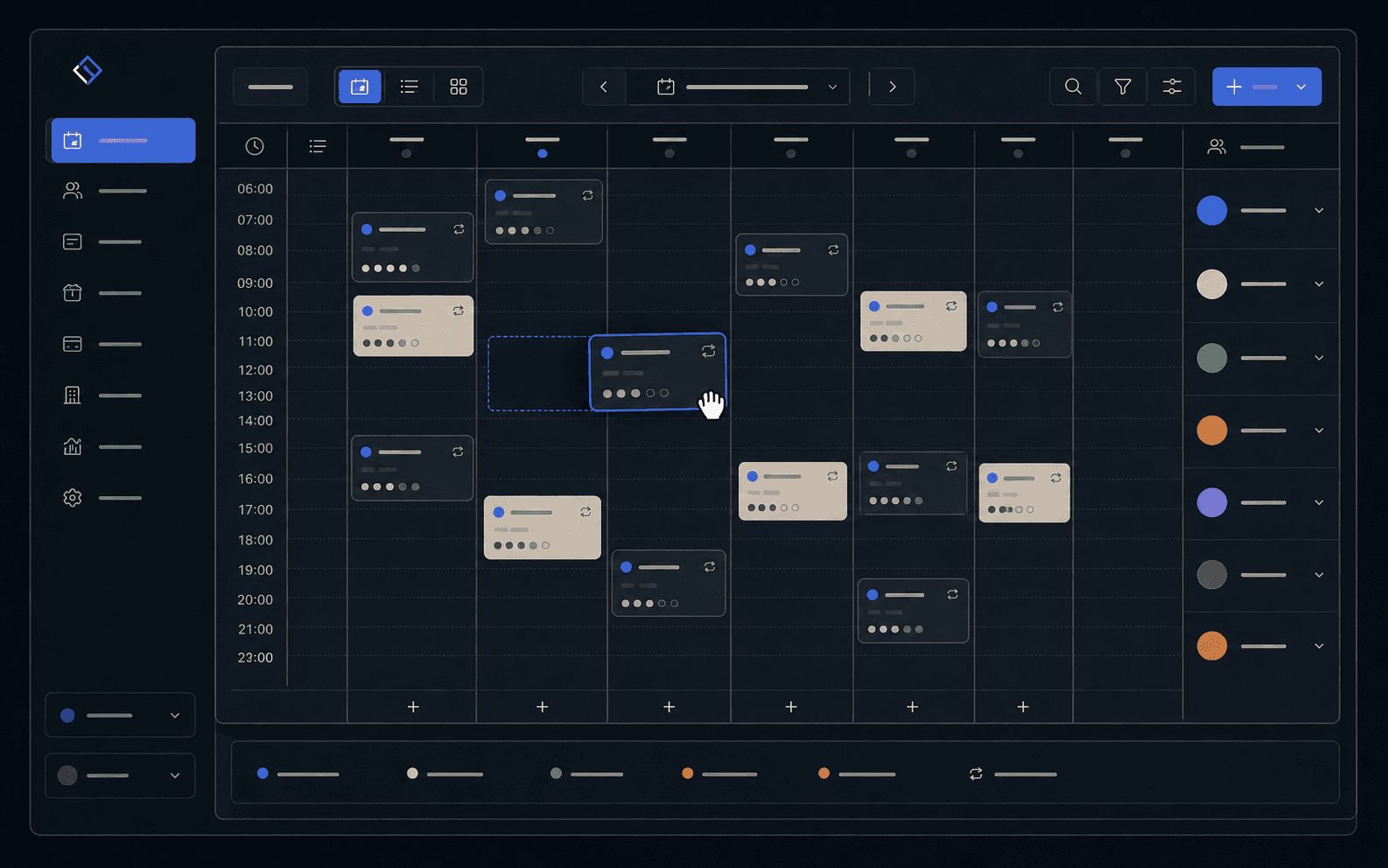Open the search magnifier in toolbar
The image size is (1388, 868).
[x=1073, y=87]
